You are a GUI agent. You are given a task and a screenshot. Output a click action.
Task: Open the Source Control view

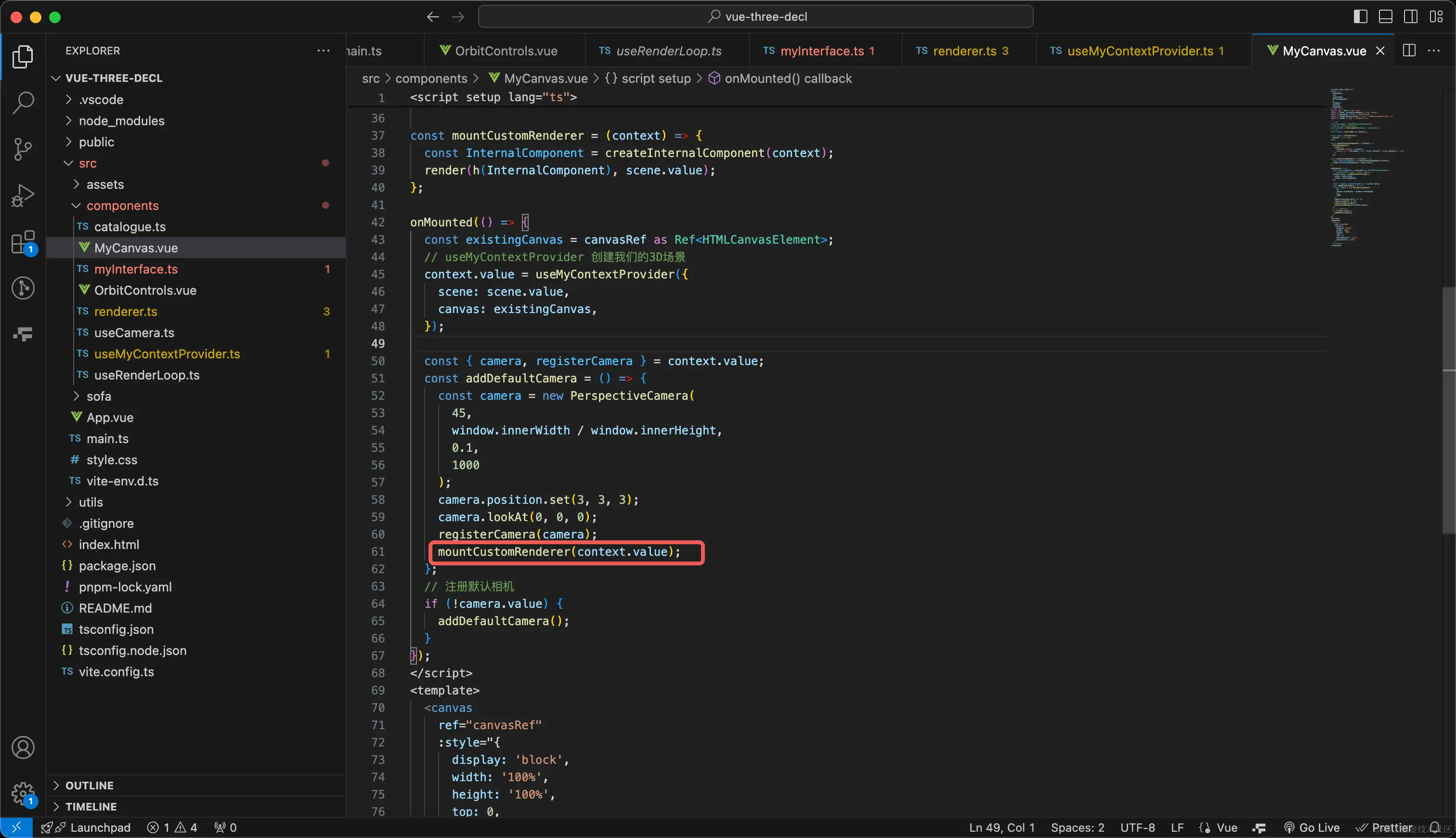(23, 148)
